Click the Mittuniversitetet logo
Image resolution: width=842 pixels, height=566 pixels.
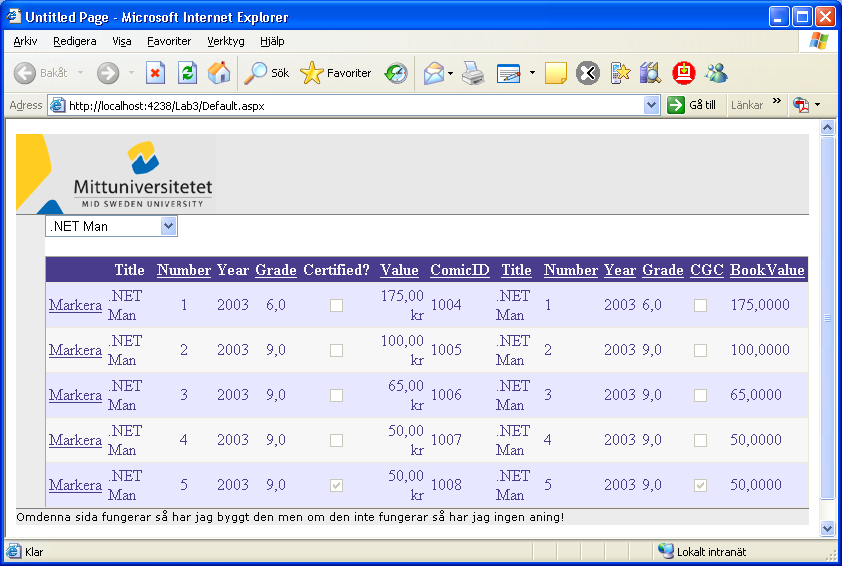click(142, 175)
